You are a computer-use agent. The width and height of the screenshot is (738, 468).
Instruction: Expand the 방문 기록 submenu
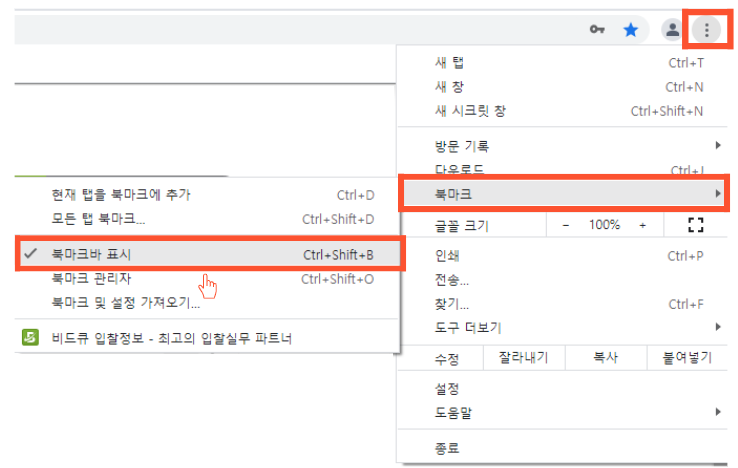562,146
